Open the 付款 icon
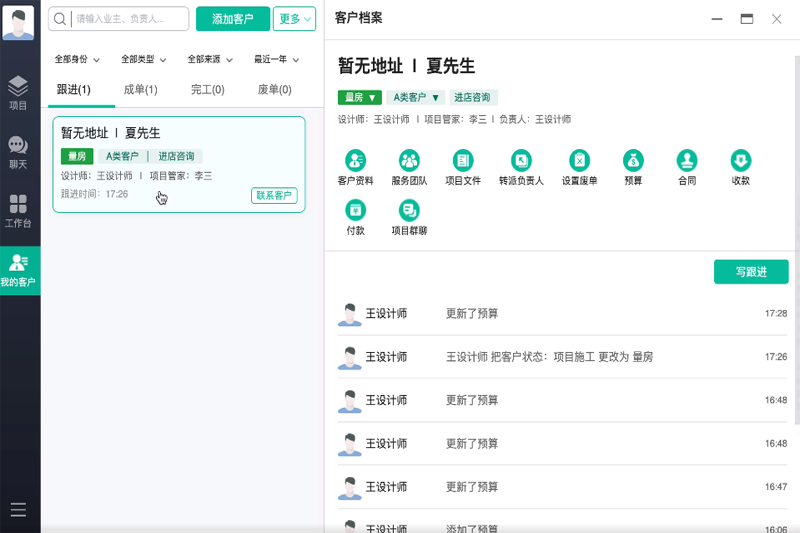This screenshot has width=800, height=533. [355, 210]
